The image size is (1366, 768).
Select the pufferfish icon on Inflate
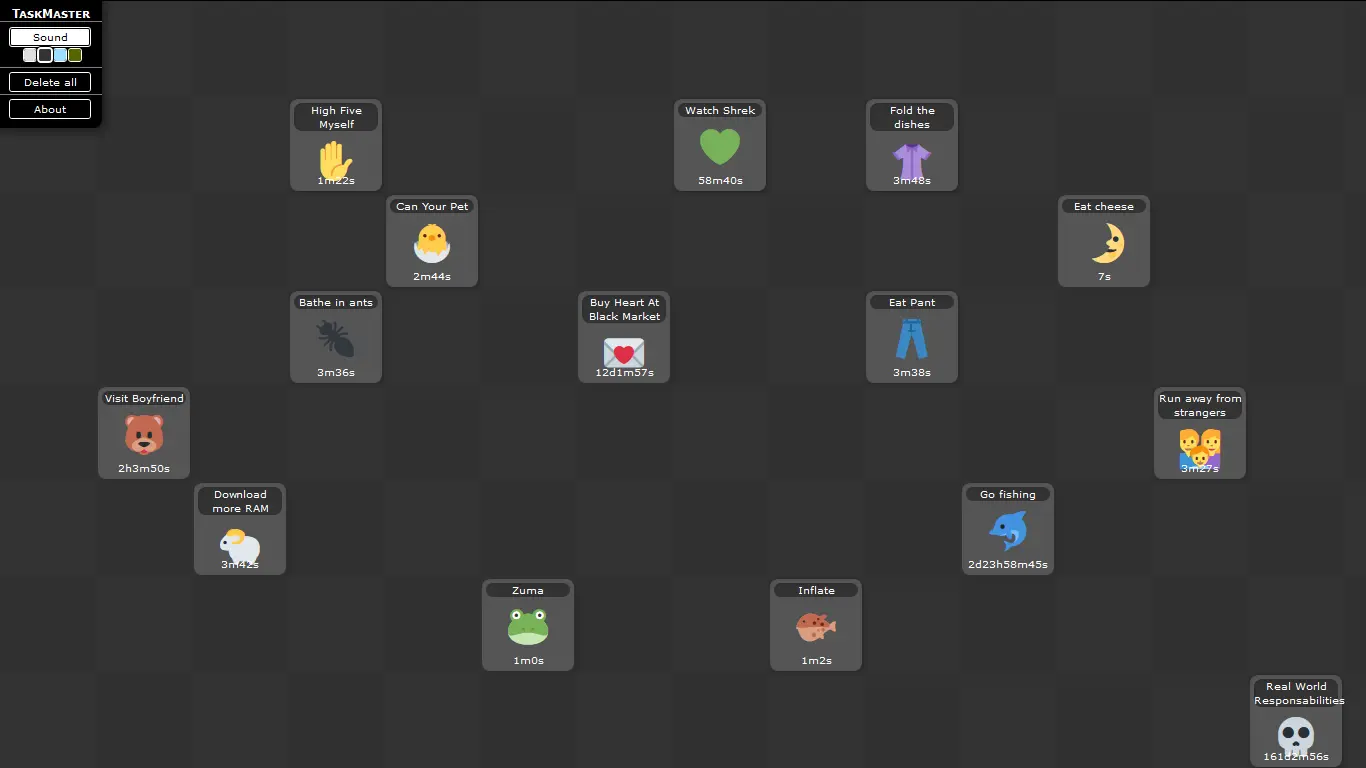click(x=816, y=627)
